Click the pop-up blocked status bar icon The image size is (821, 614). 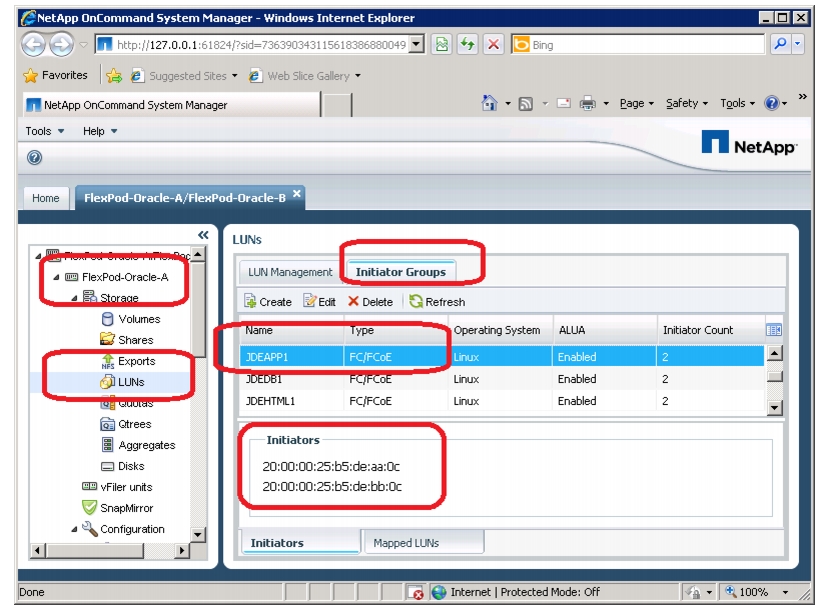(x=416, y=593)
